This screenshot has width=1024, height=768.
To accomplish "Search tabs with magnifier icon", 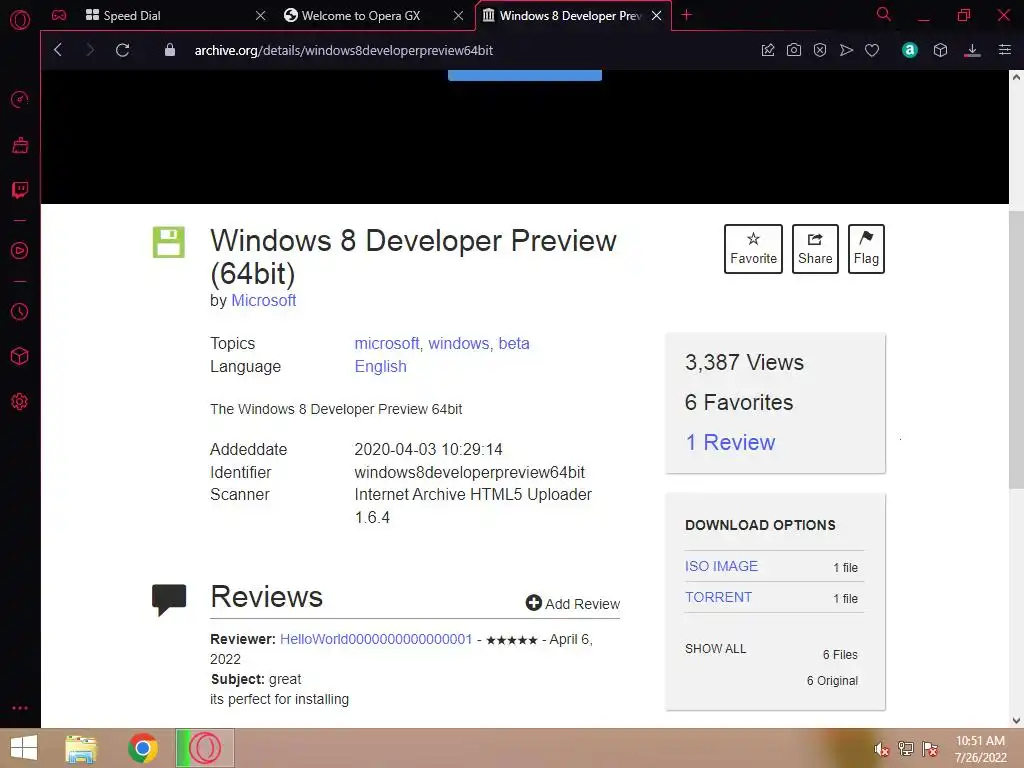I will click(884, 14).
